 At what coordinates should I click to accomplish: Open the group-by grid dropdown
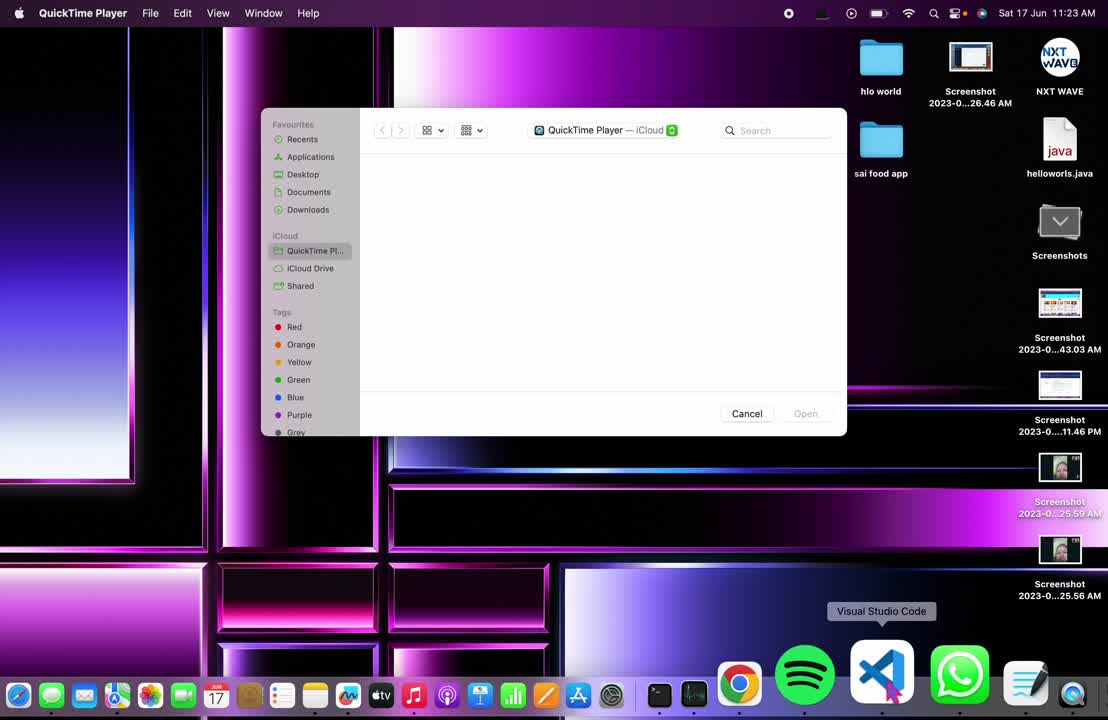click(x=470, y=130)
